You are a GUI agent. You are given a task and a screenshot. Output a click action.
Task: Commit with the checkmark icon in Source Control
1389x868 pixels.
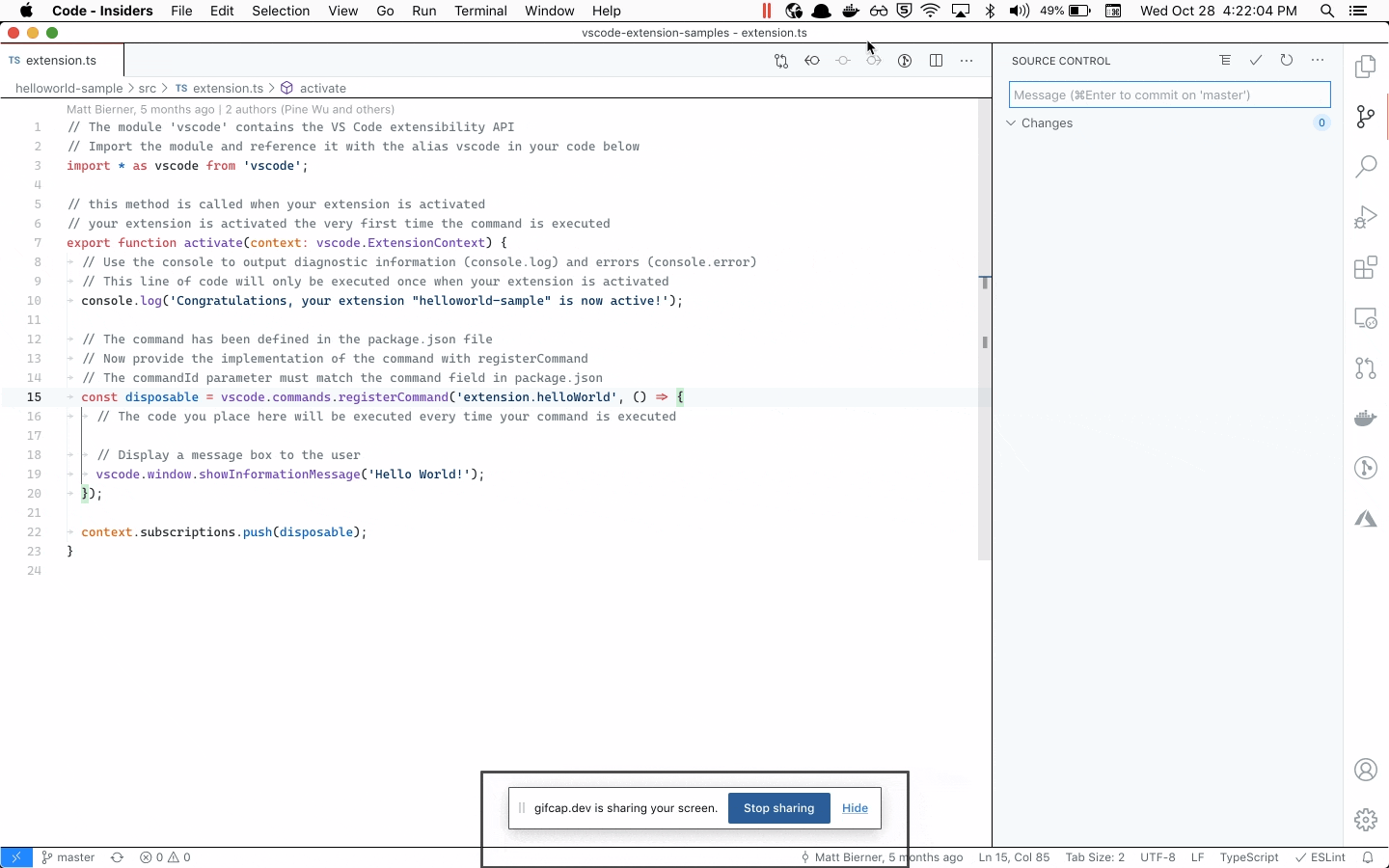click(1256, 60)
